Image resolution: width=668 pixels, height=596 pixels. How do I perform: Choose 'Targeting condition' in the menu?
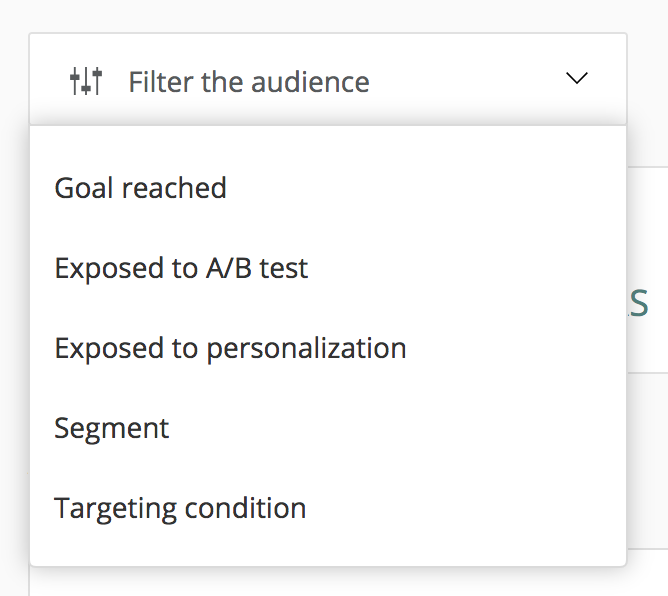coord(180,508)
